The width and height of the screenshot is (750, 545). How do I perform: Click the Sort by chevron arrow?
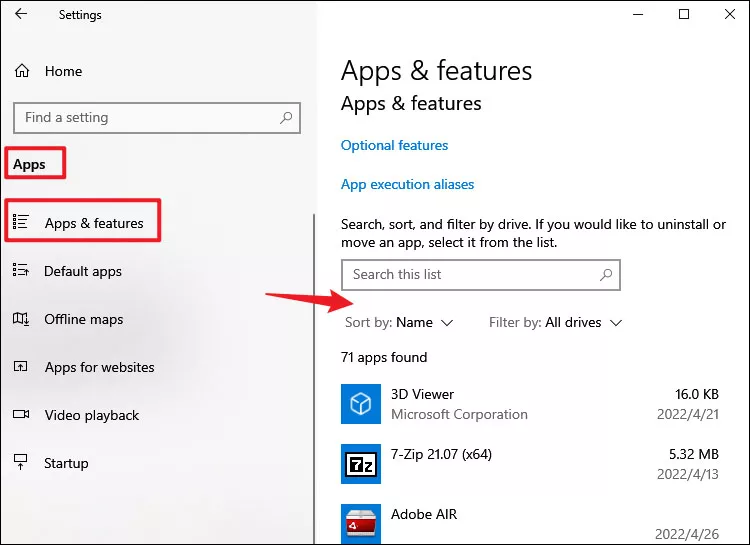tap(447, 323)
